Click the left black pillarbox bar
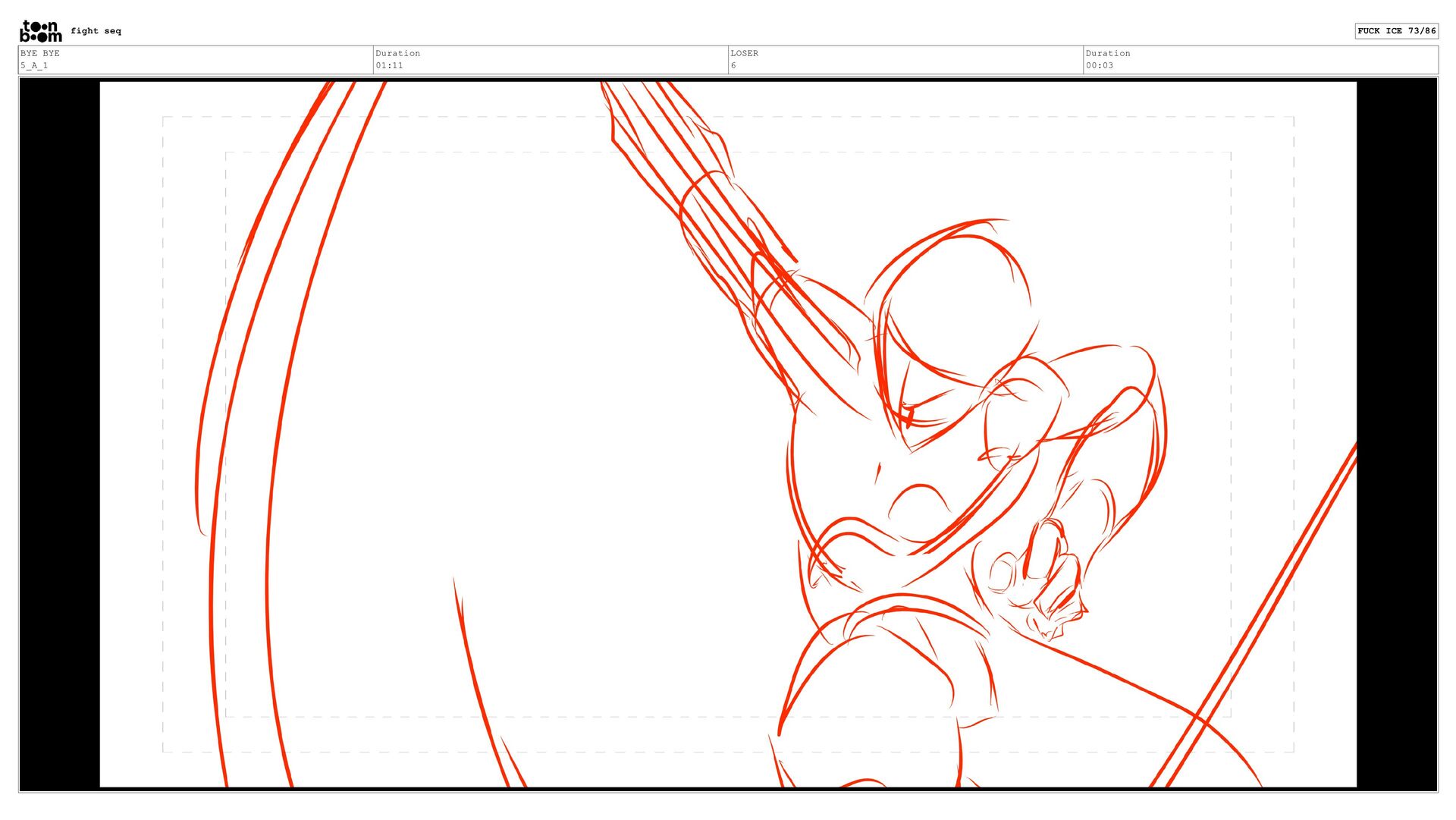This screenshot has width=1456, height=820. 60,434
